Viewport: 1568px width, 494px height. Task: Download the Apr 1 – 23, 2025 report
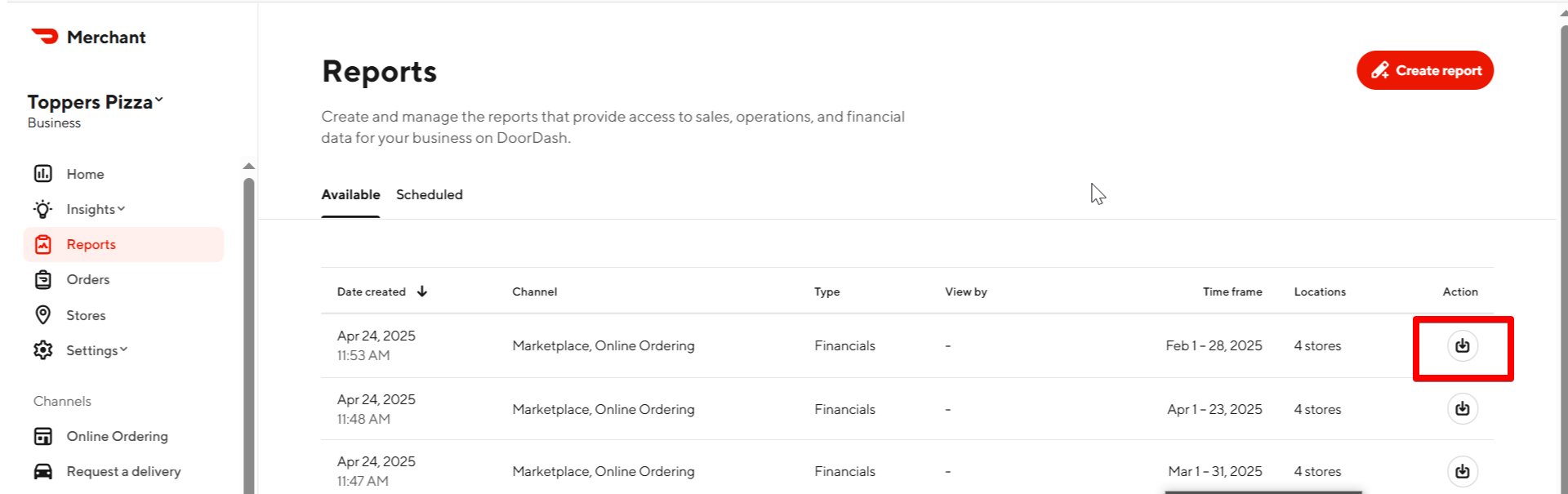[1462, 409]
